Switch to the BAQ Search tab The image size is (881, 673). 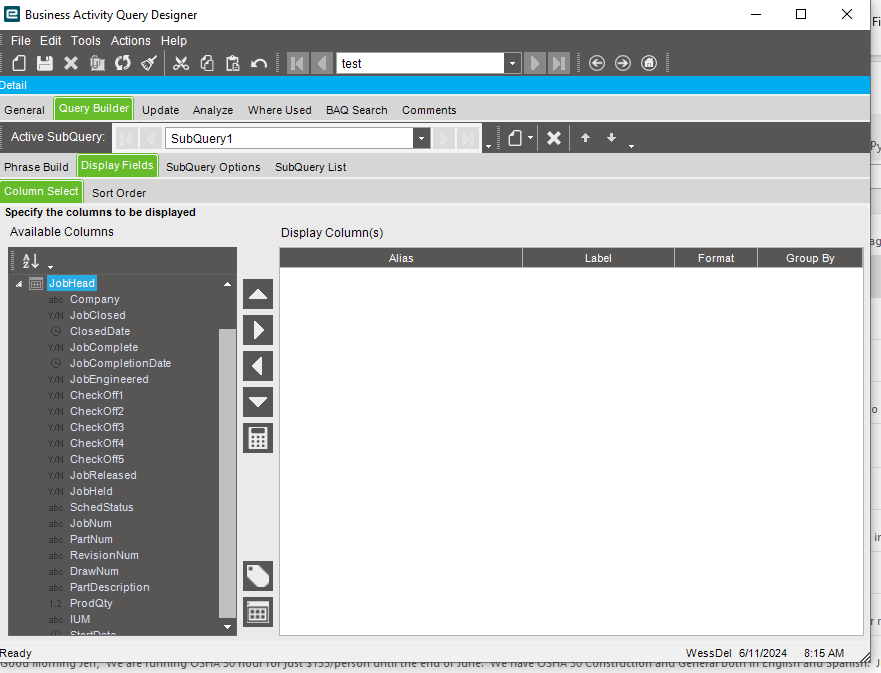357,110
